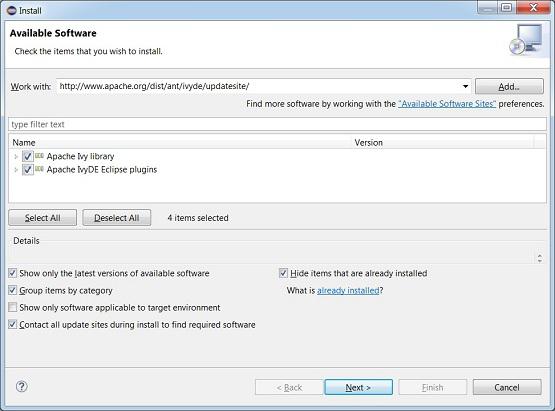The image size is (555, 411).
Task: Close the Install dialog with X
Action: 533,8
